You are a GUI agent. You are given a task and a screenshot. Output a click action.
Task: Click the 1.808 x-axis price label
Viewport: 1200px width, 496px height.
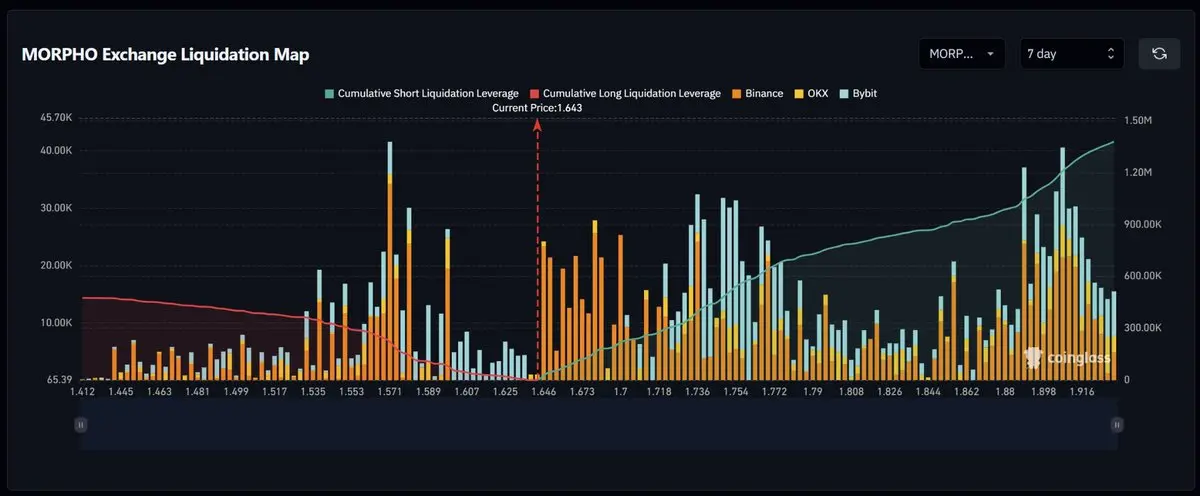[x=852, y=393]
